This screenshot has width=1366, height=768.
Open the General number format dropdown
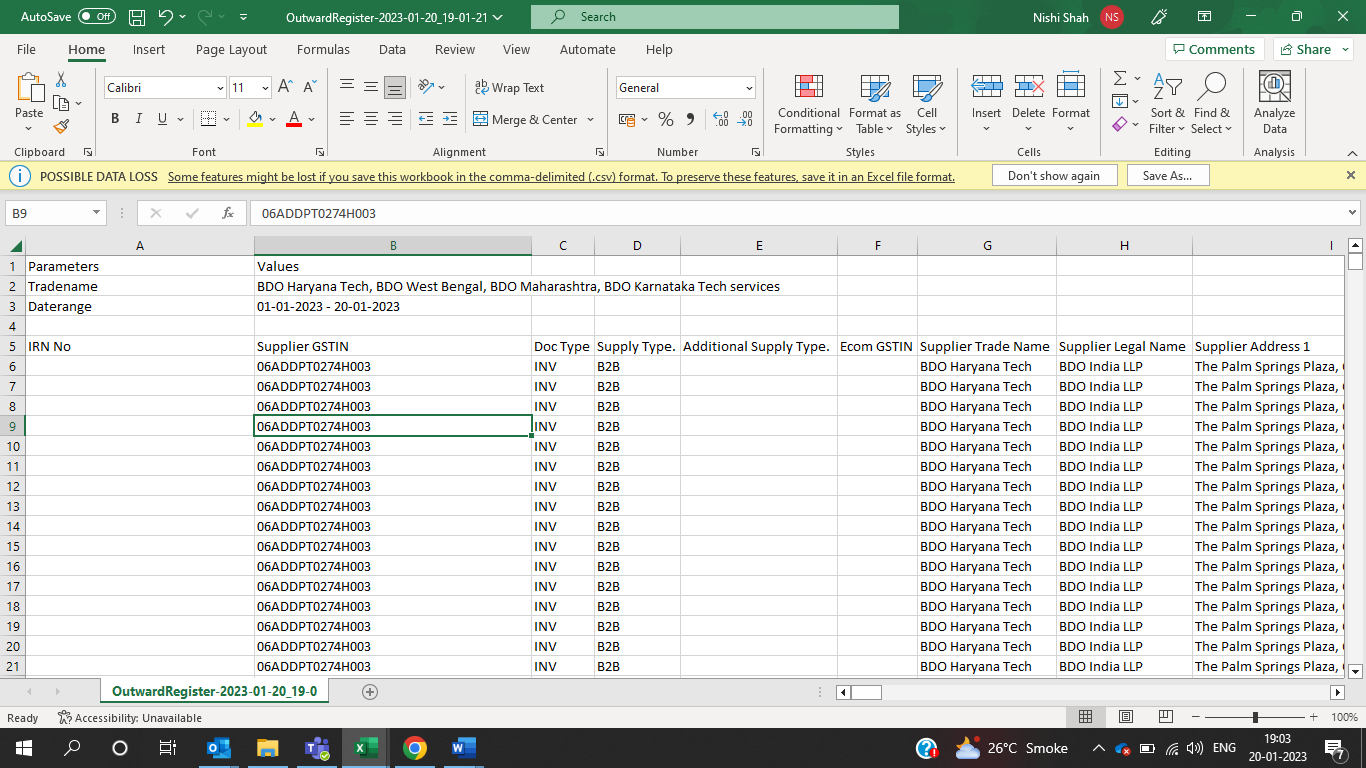pyautogui.click(x=750, y=88)
